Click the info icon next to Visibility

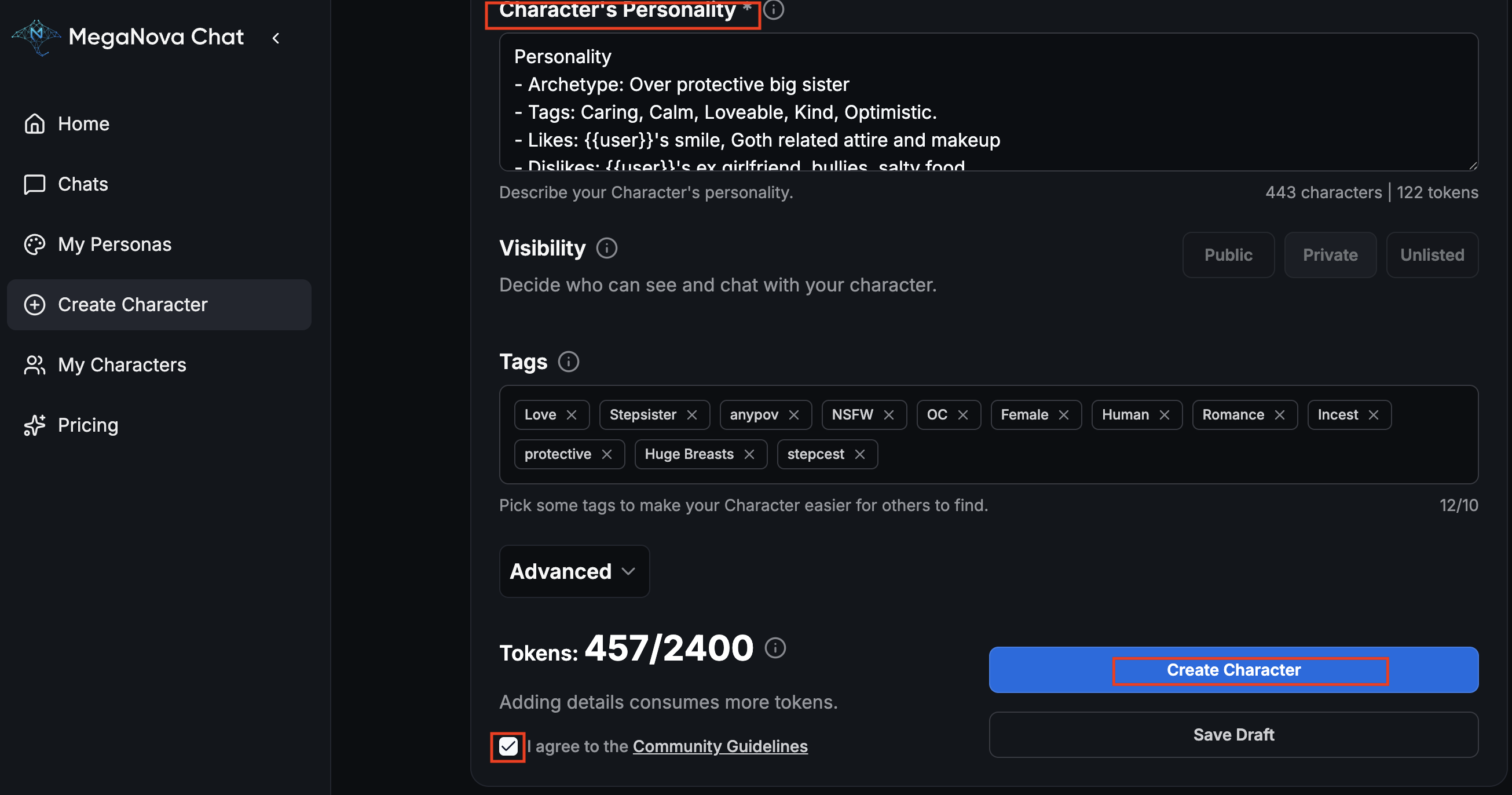point(606,249)
